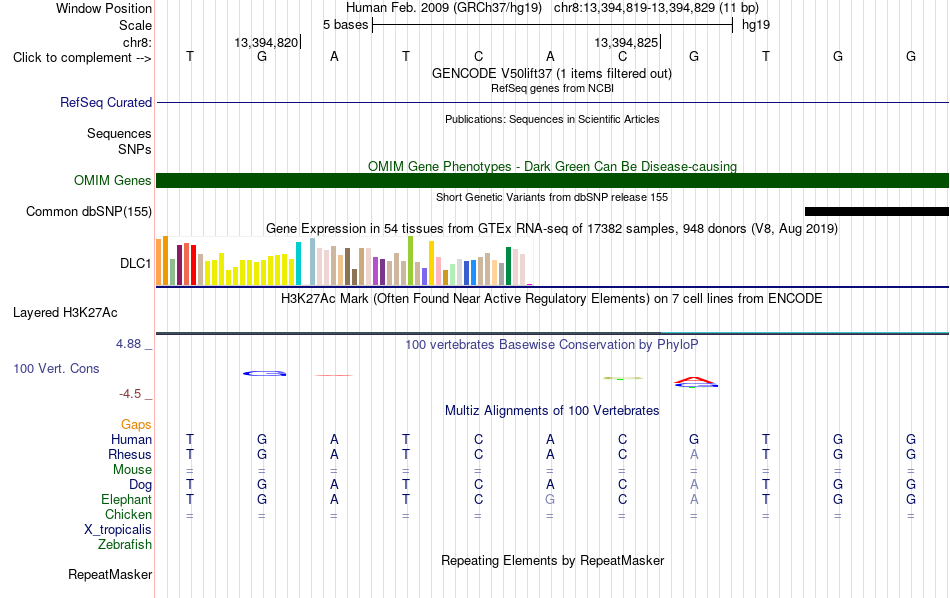Open the 100 Vert. Cons track label
This screenshot has height=598, width=950.
click(56, 368)
